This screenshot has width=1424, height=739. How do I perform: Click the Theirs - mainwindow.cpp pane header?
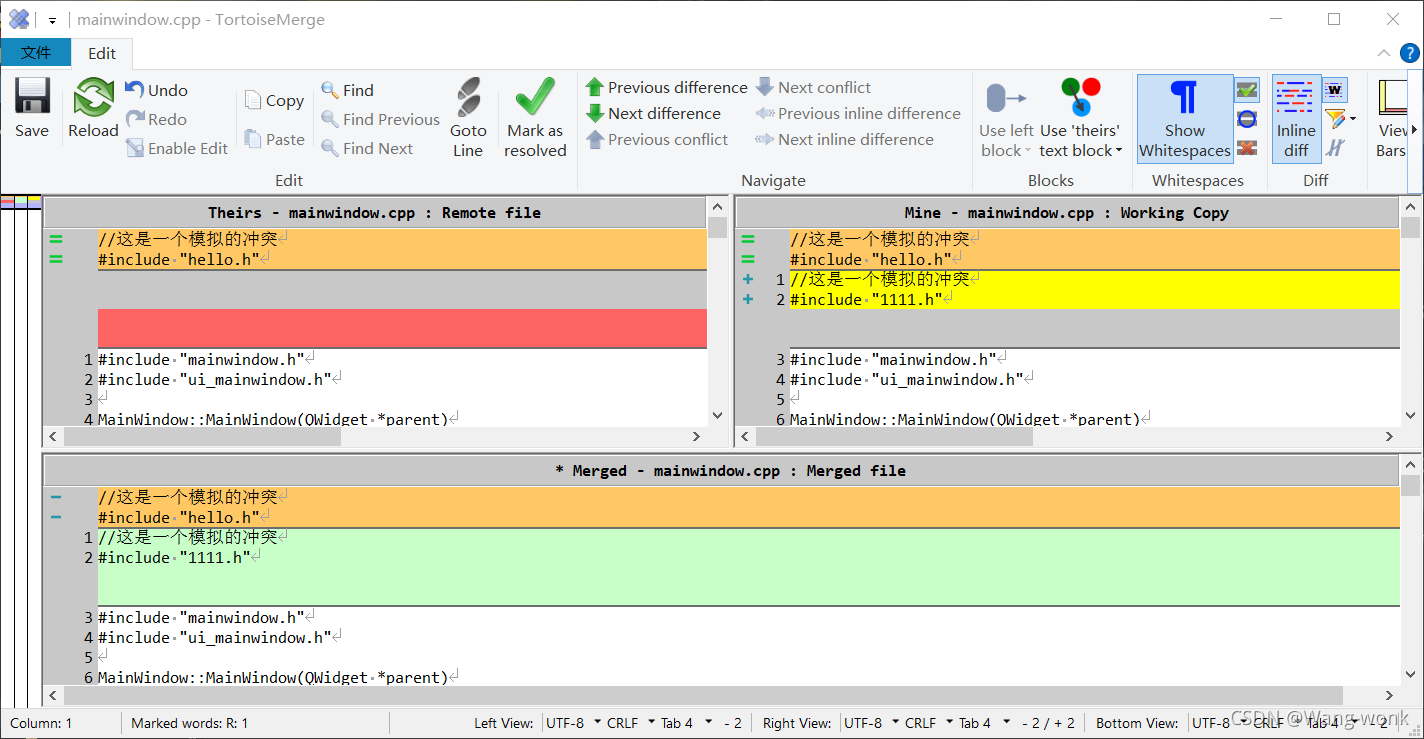point(375,212)
